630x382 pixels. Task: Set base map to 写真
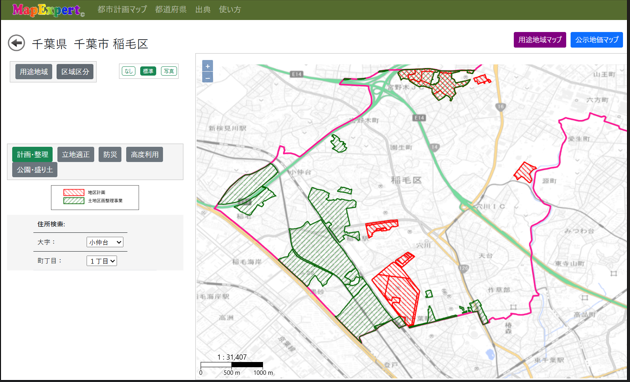pos(169,71)
